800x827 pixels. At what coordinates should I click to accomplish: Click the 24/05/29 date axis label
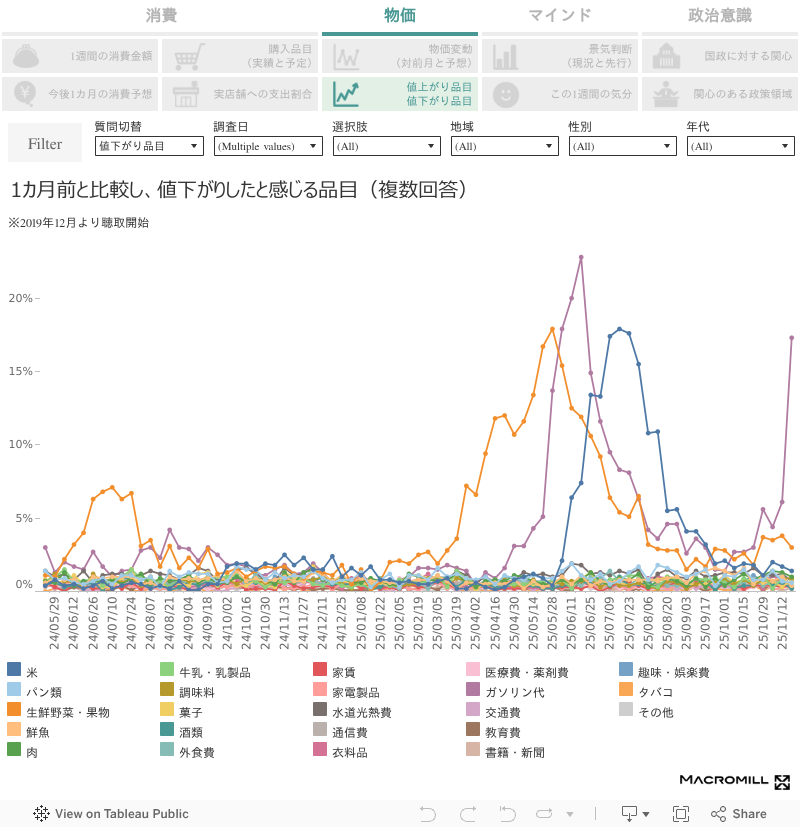tap(54, 623)
